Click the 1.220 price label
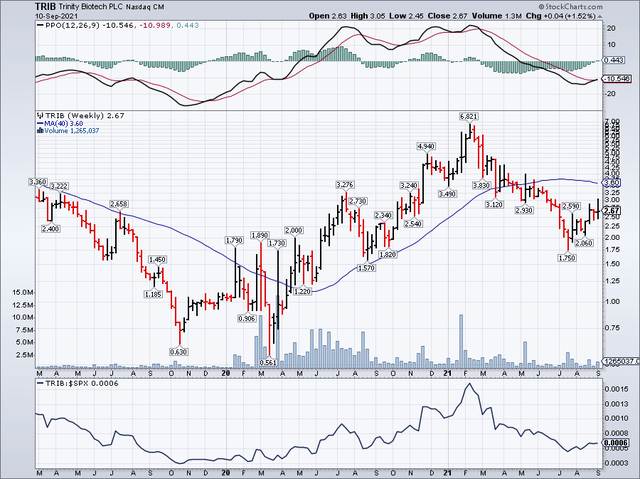Screen dimensions: 640x479 click(x=302, y=291)
